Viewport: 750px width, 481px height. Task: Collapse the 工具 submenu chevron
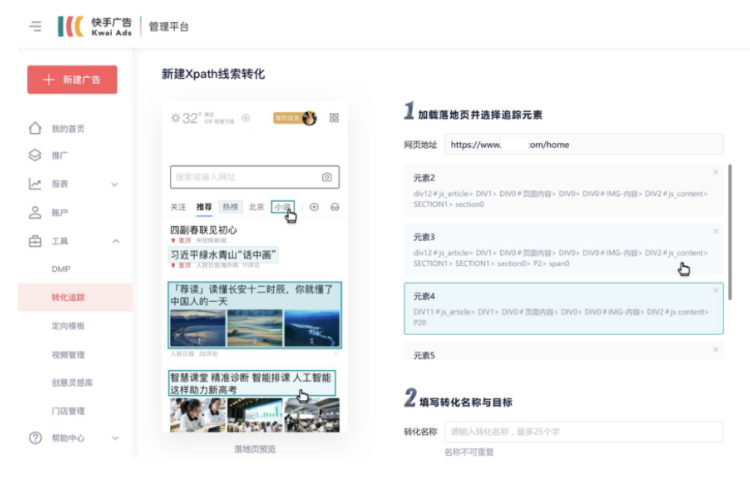click(x=115, y=241)
